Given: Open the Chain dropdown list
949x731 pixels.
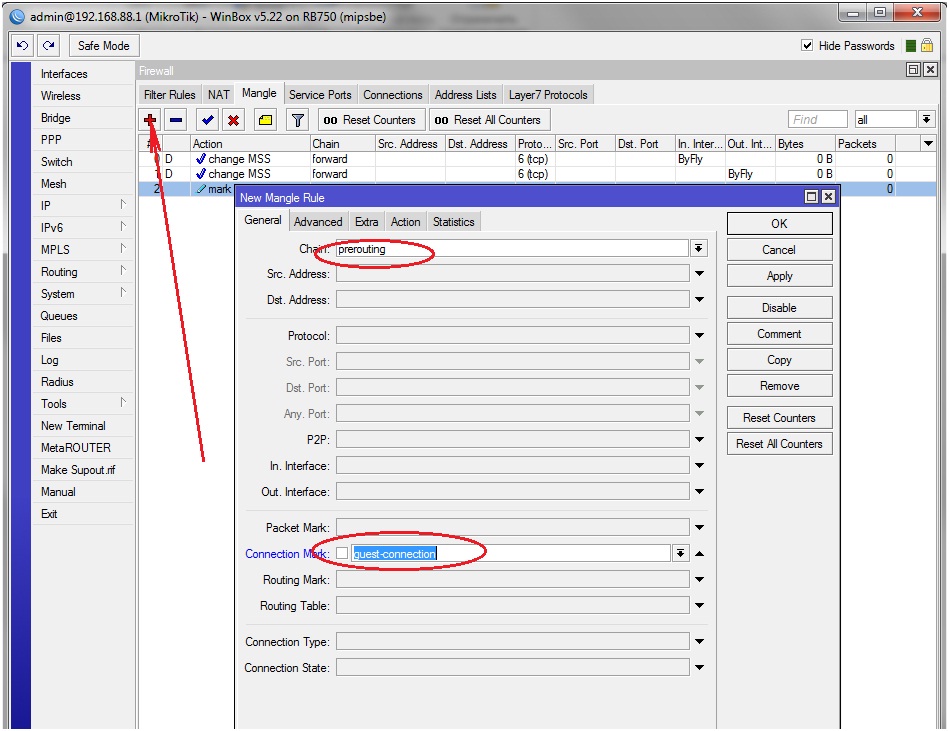Looking at the screenshot, I should [699, 249].
